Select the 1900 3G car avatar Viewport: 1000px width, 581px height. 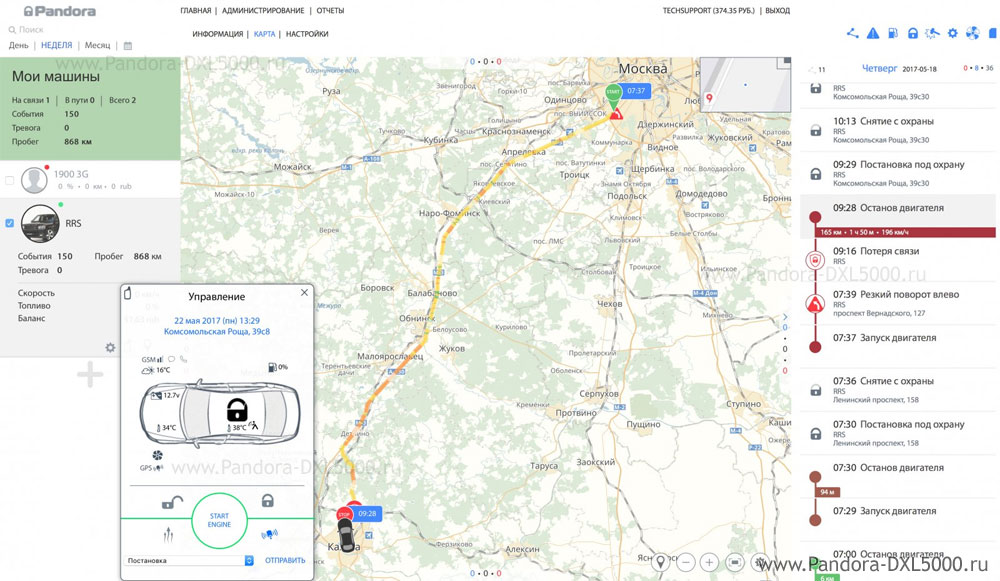click(x=34, y=180)
